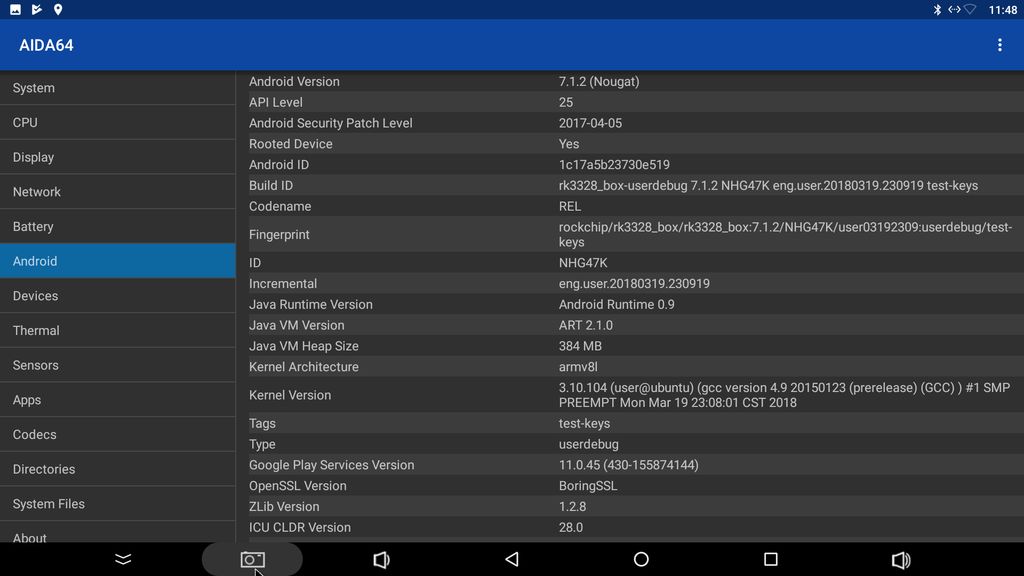Open the Sensors list
The height and width of the screenshot is (576, 1024).
(x=118, y=365)
